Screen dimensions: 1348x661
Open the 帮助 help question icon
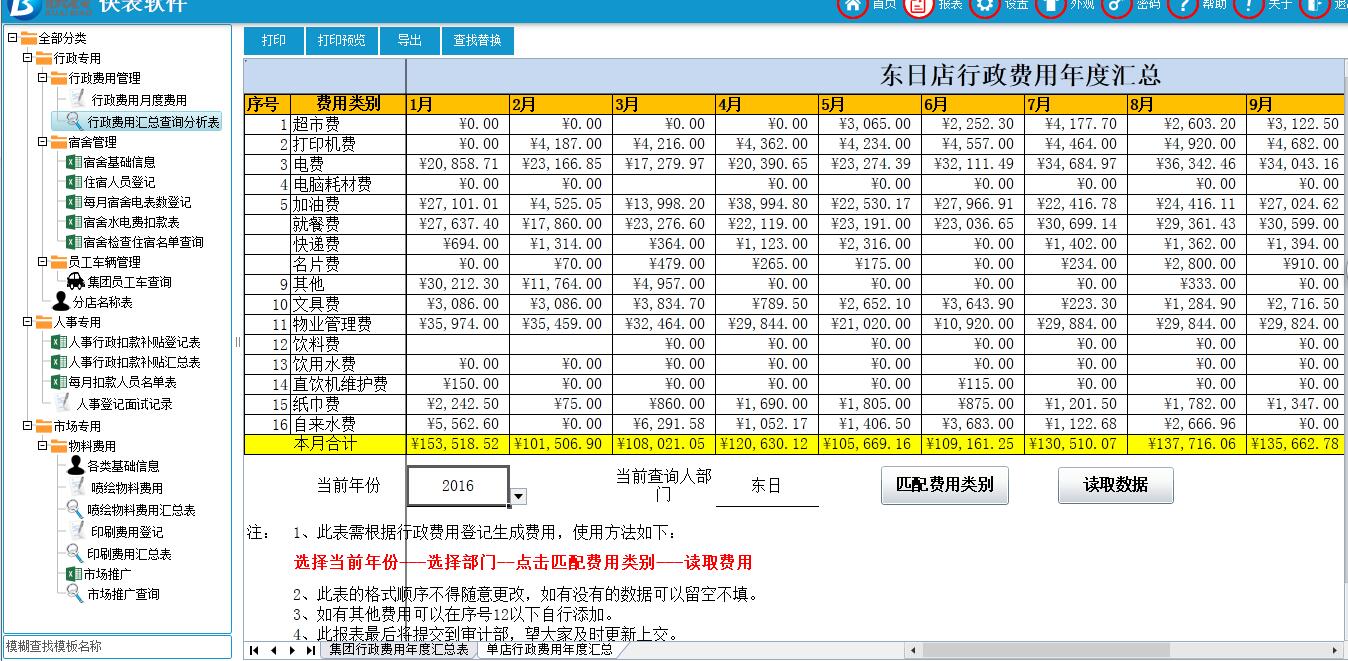[x=1182, y=5]
